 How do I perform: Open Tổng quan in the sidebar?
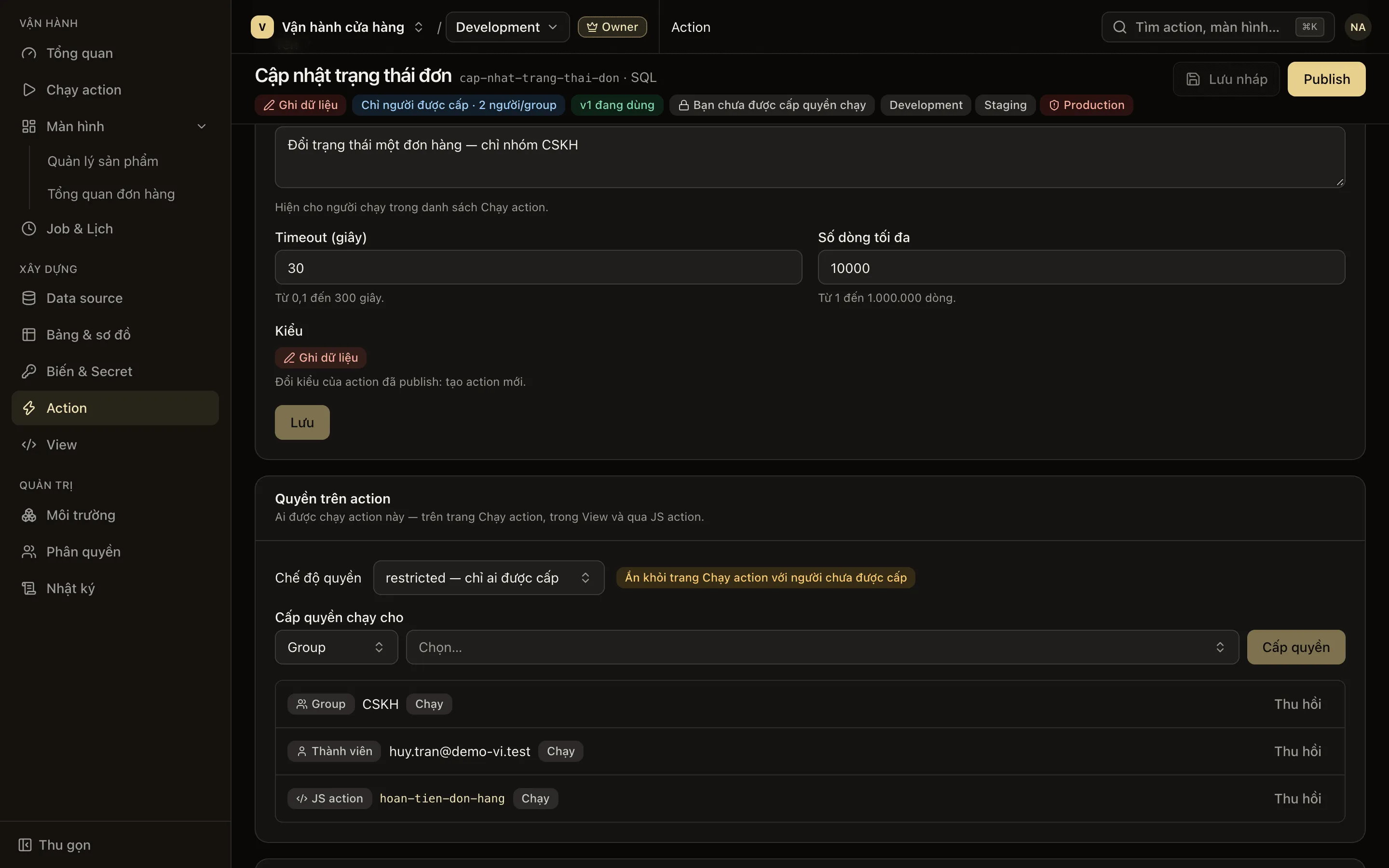coord(115,53)
